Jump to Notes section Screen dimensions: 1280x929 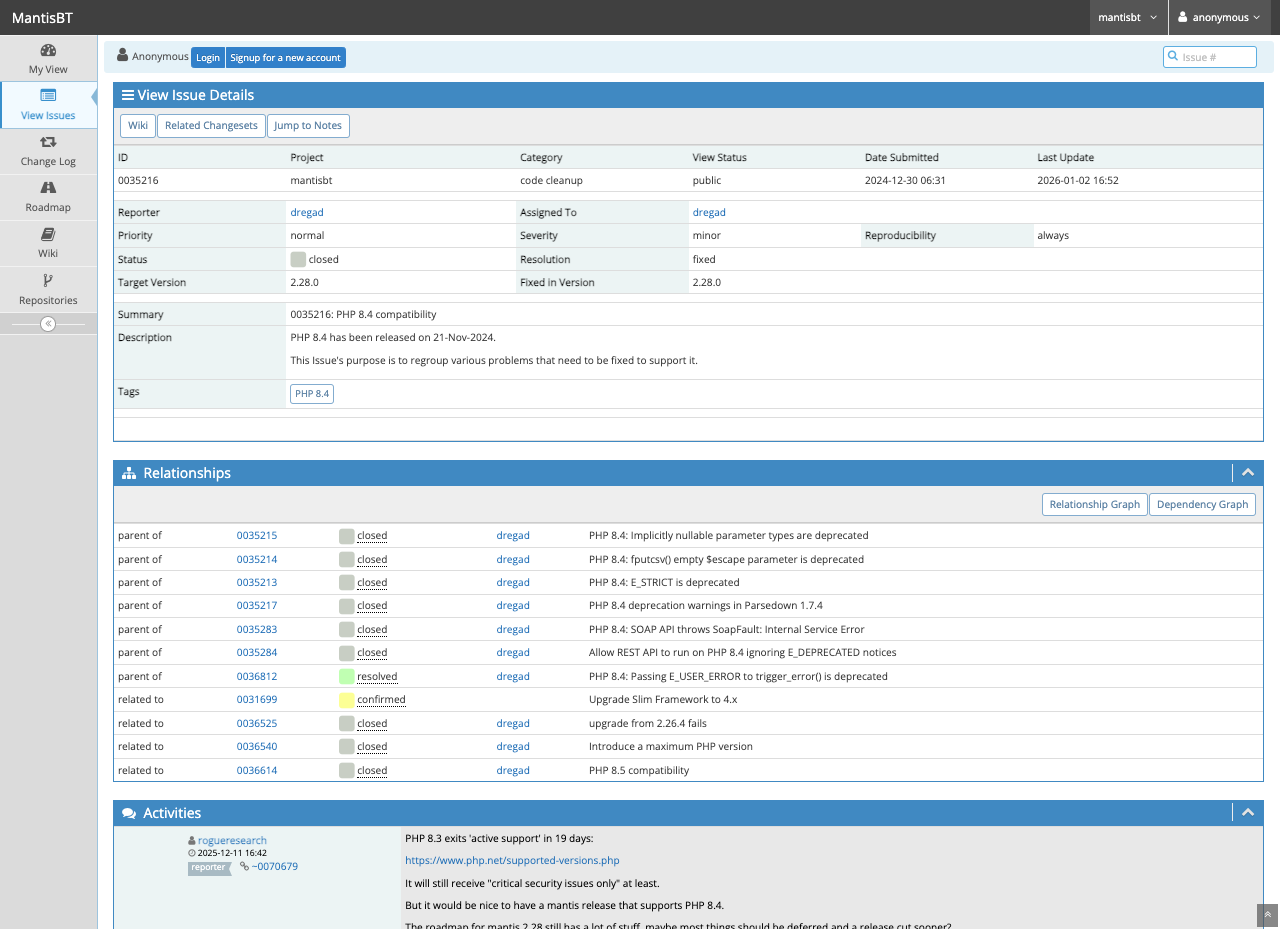tap(308, 126)
